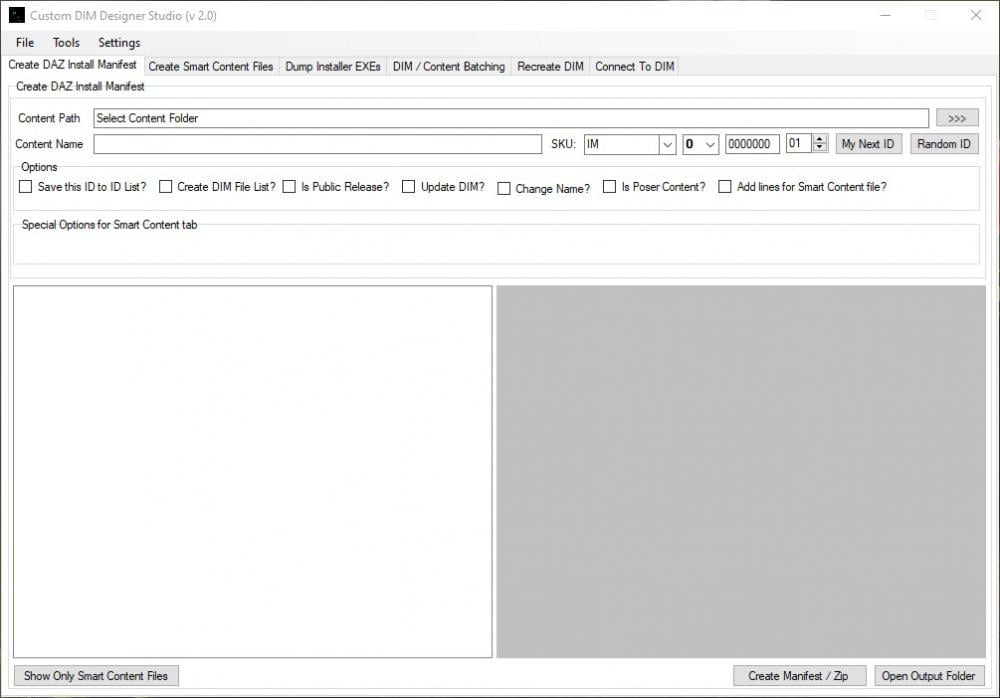Image resolution: width=1000 pixels, height=698 pixels.
Task: Open the Settings menu
Action: [x=119, y=42]
